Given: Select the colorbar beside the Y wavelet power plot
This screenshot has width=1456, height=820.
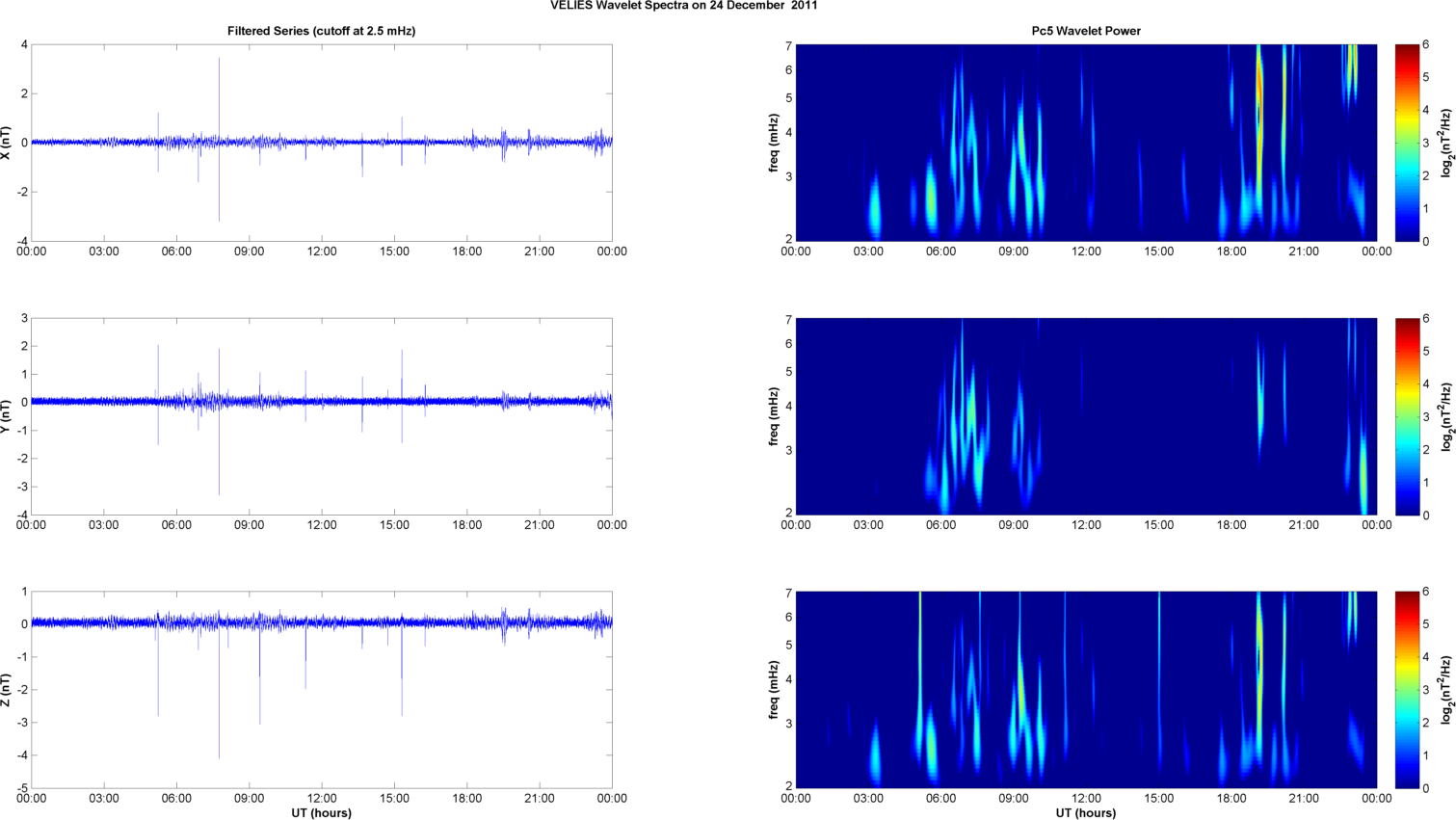Looking at the screenshot, I should tap(1407, 416).
